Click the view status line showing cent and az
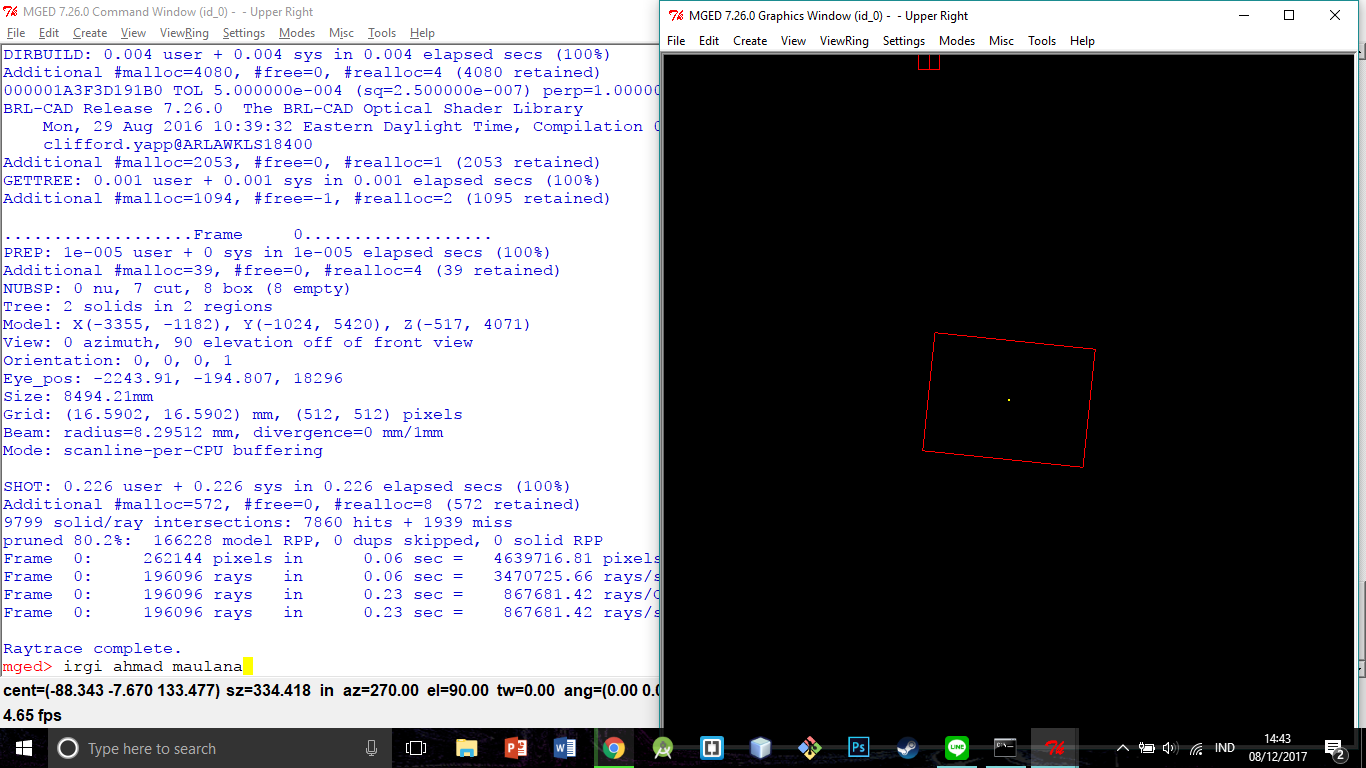Viewport: 1366px width, 768px height. pos(330,690)
